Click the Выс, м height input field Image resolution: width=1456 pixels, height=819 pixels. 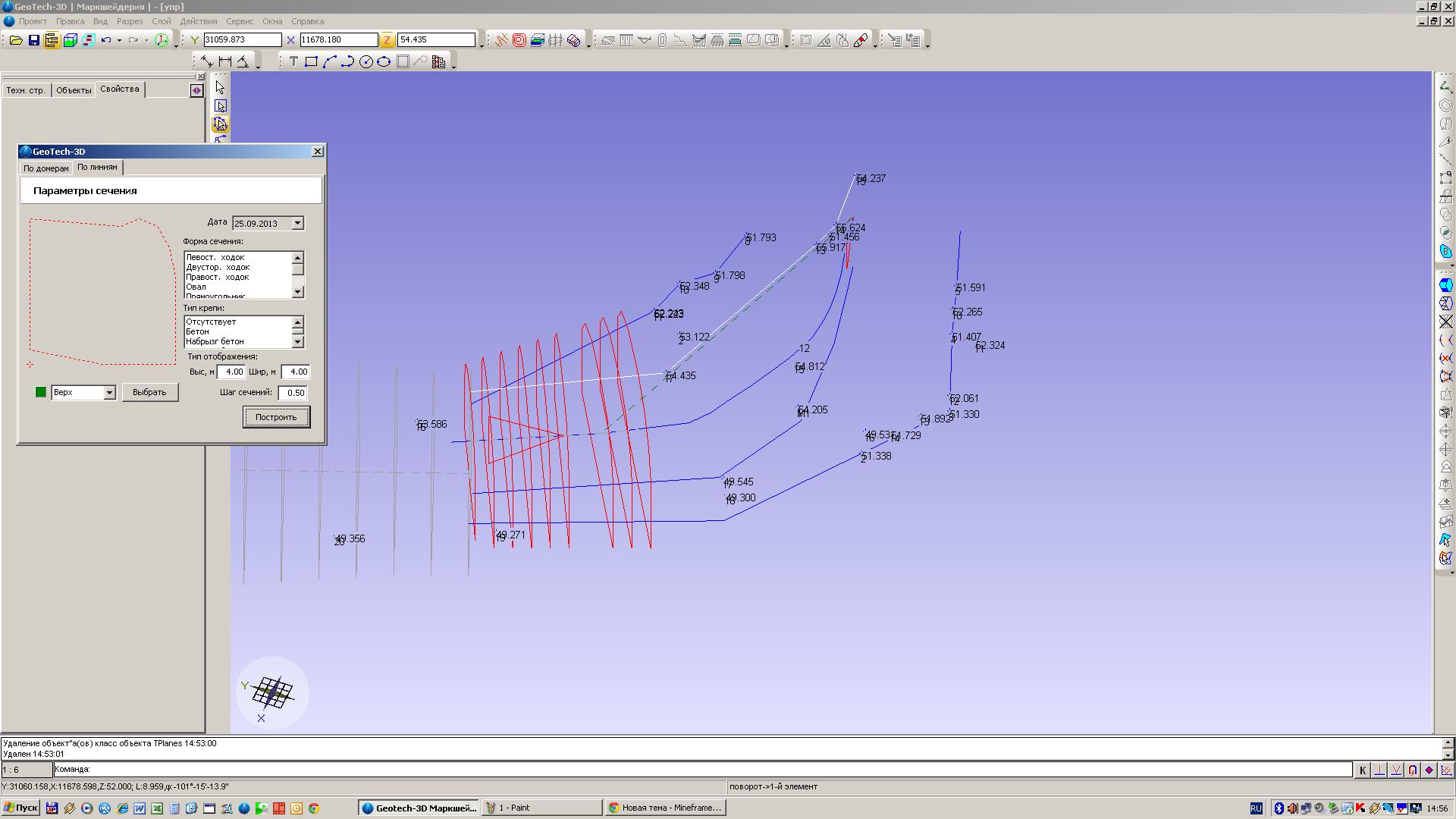231,372
